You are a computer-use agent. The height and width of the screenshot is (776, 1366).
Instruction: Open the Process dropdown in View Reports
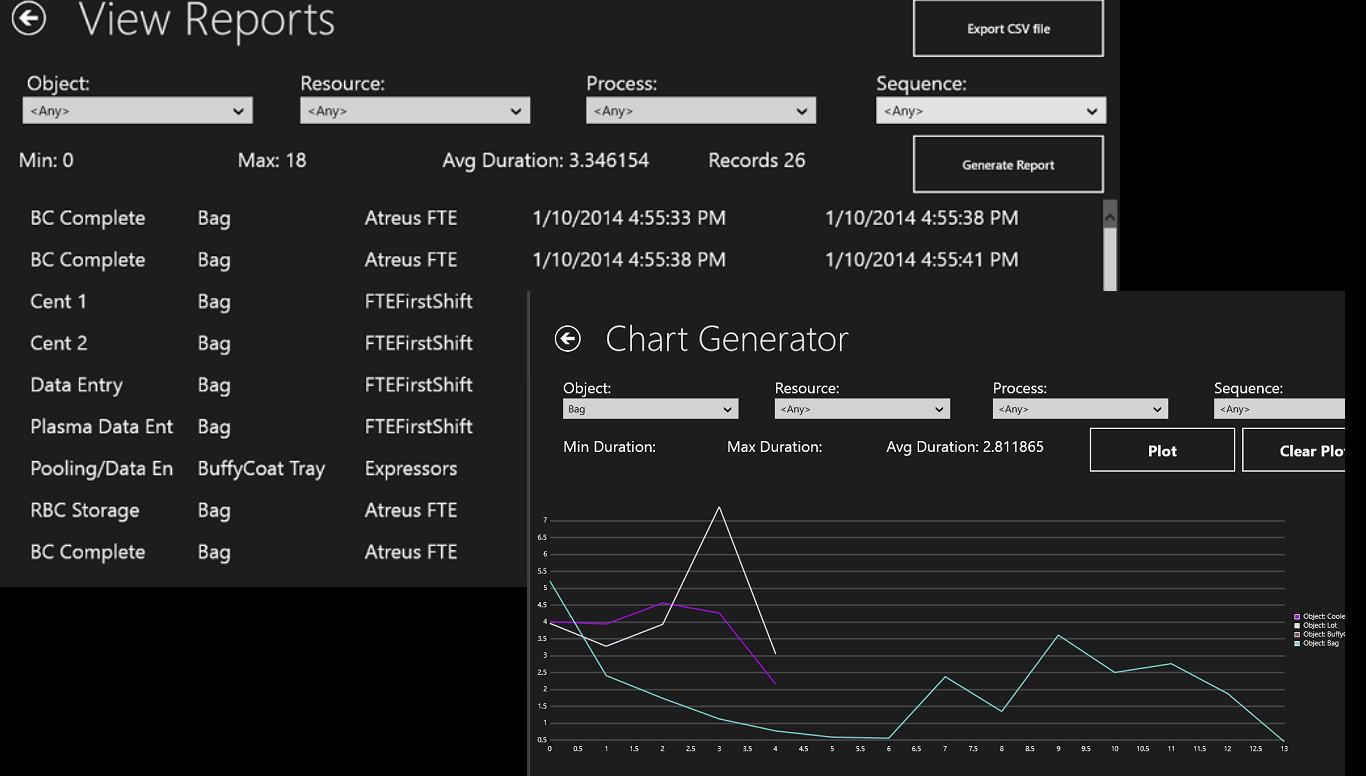(x=701, y=111)
